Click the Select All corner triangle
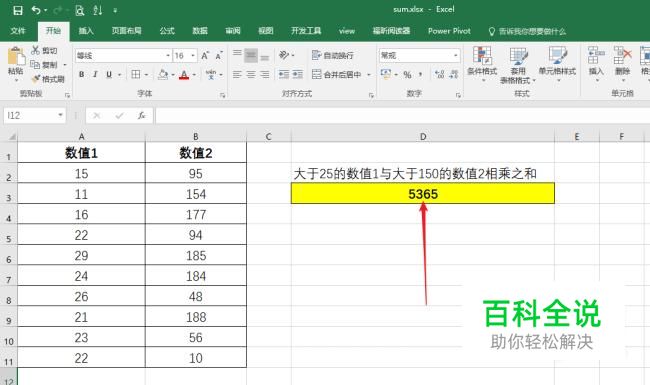The image size is (650, 385). tap(12, 136)
